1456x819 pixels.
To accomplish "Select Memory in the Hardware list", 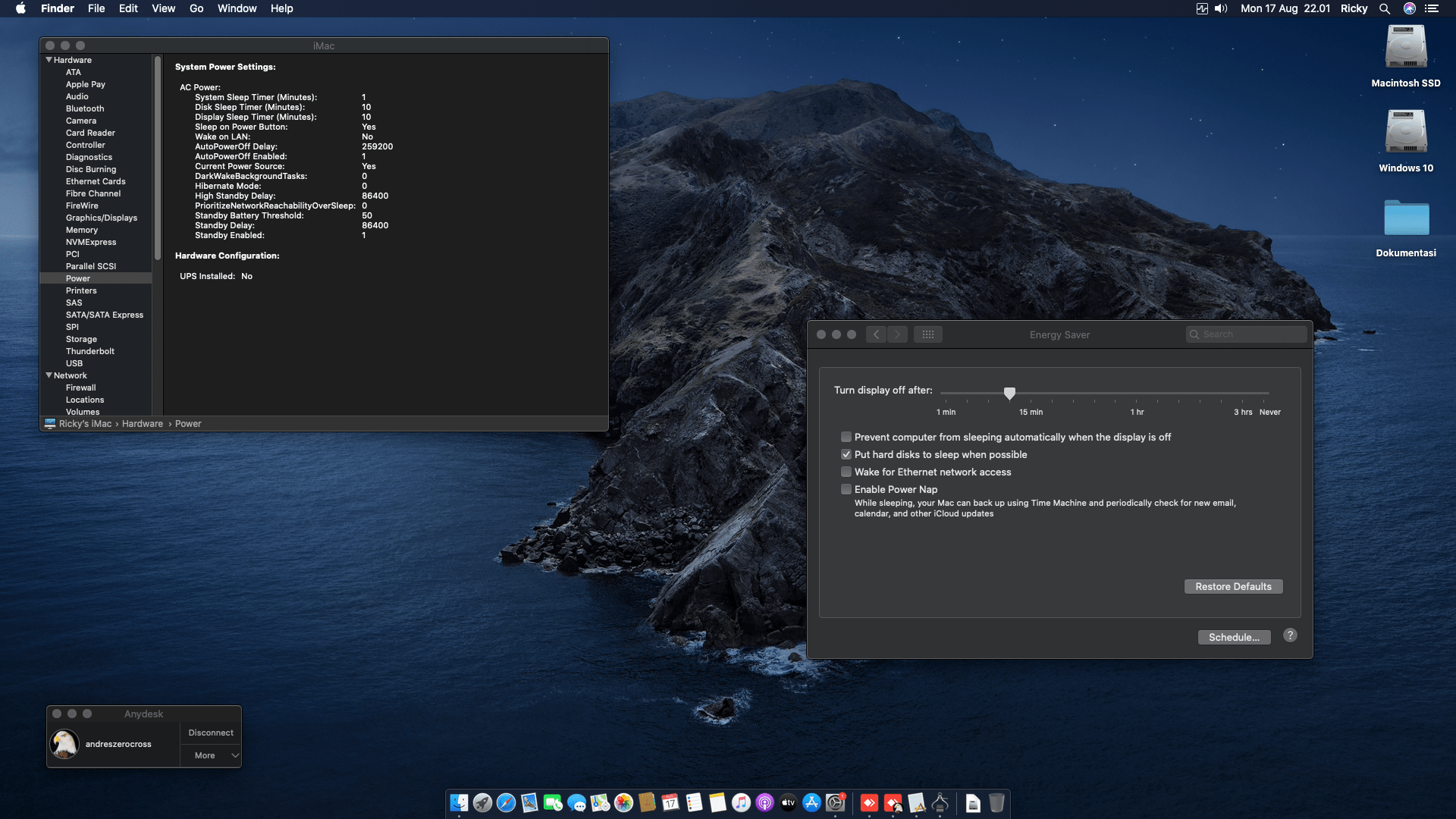I will 82,230.
